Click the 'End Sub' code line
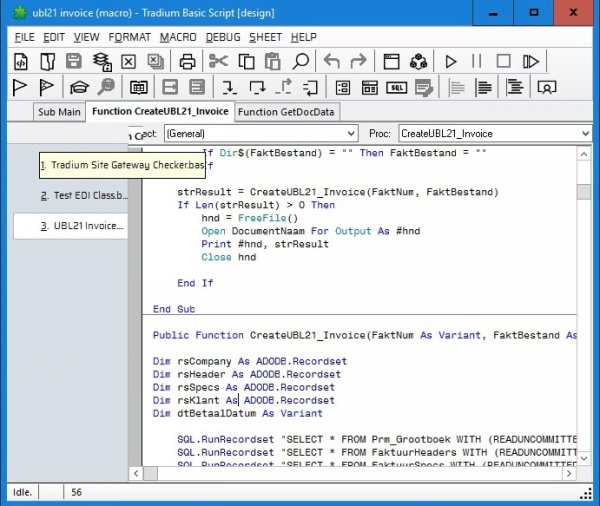 click(x=174, y=309)
